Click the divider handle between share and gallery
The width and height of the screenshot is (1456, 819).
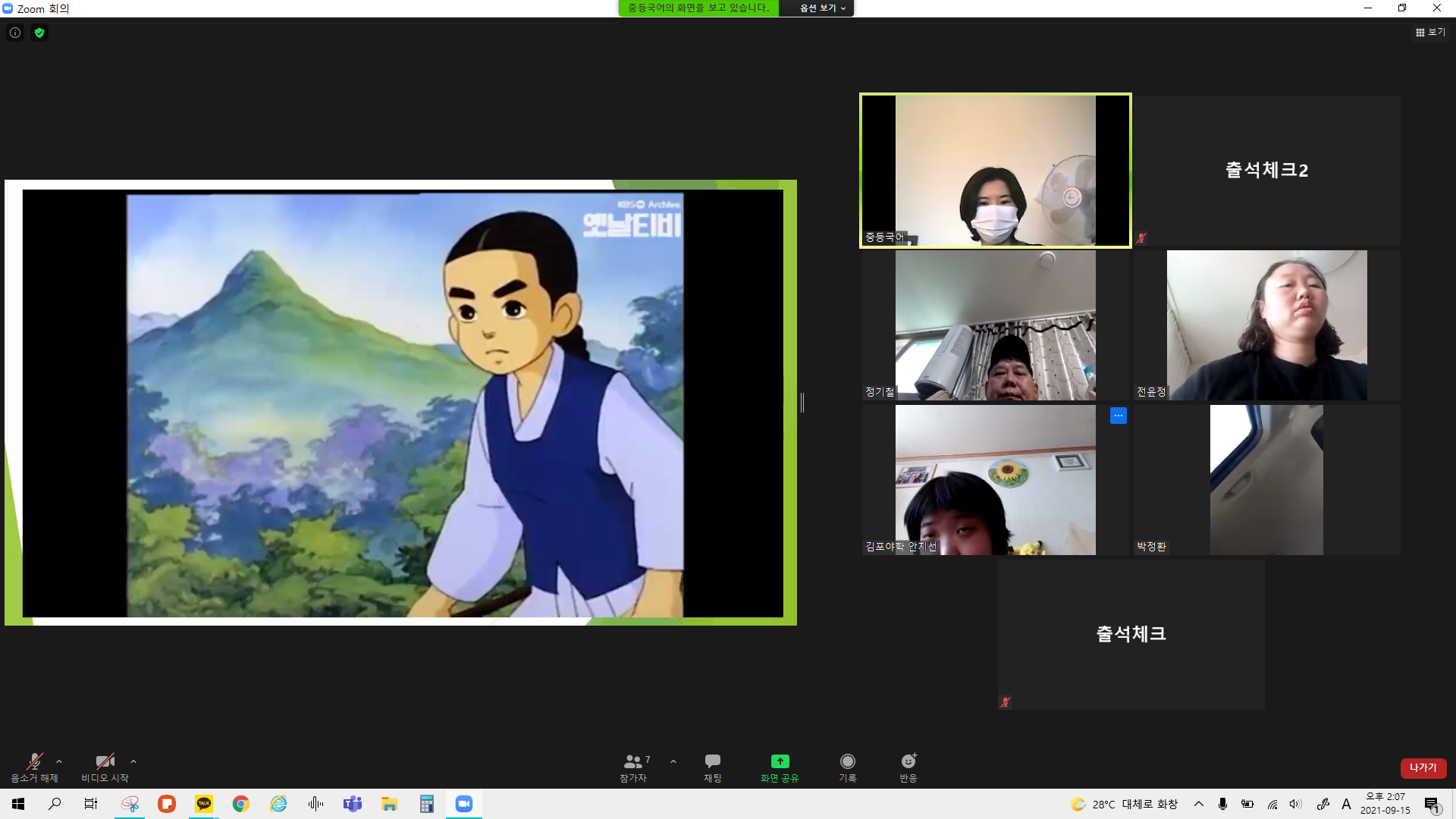[802, 403]
